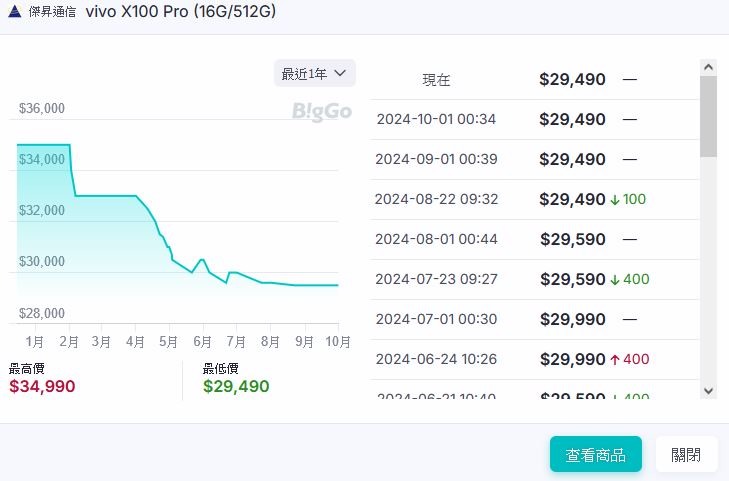
Task: Click the scrollbar down arrow
Action: tap(708, 391)
